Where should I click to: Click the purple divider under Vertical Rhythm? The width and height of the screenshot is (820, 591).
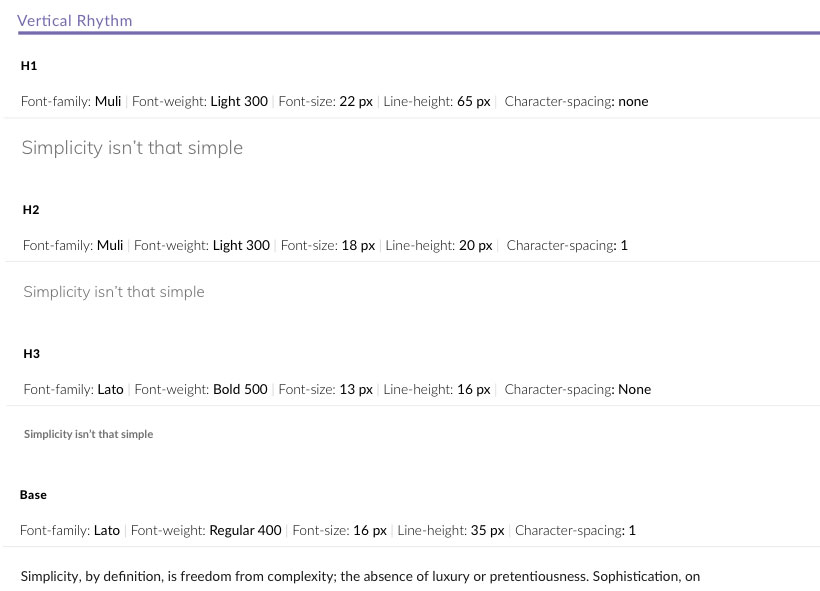point(418,33)
